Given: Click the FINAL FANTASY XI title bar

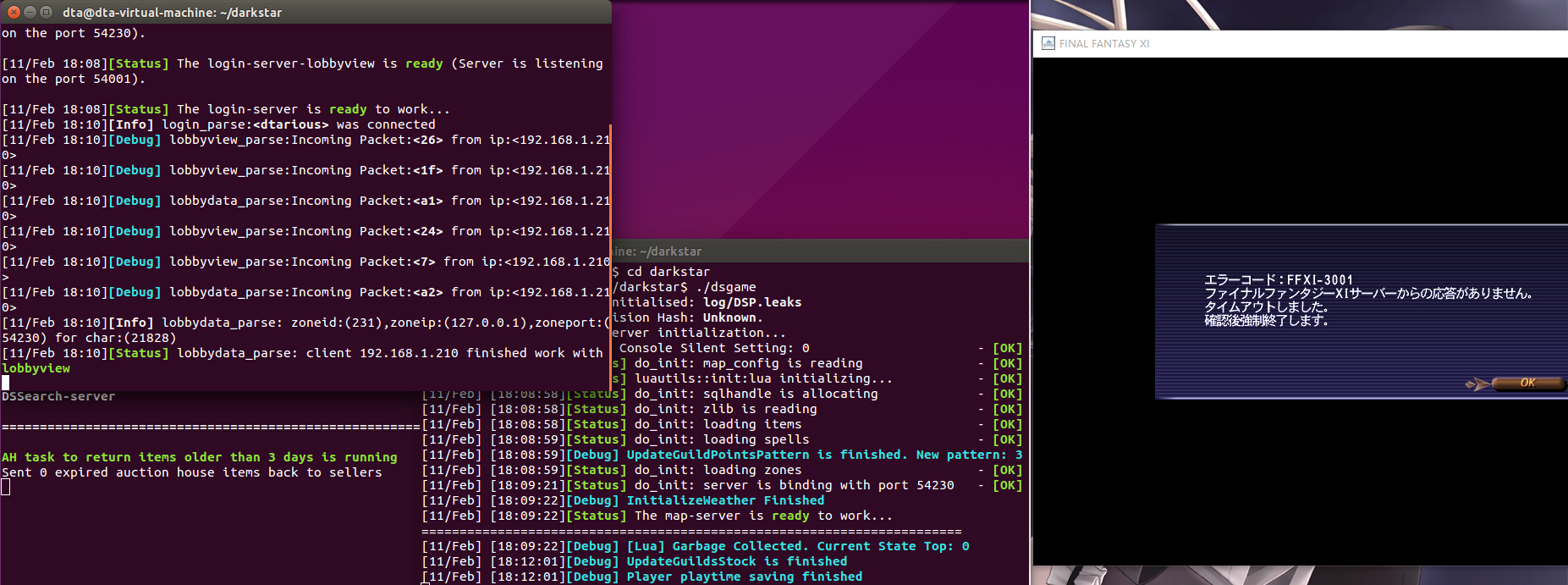Looking at the screenshot, I should [1269, 43].
